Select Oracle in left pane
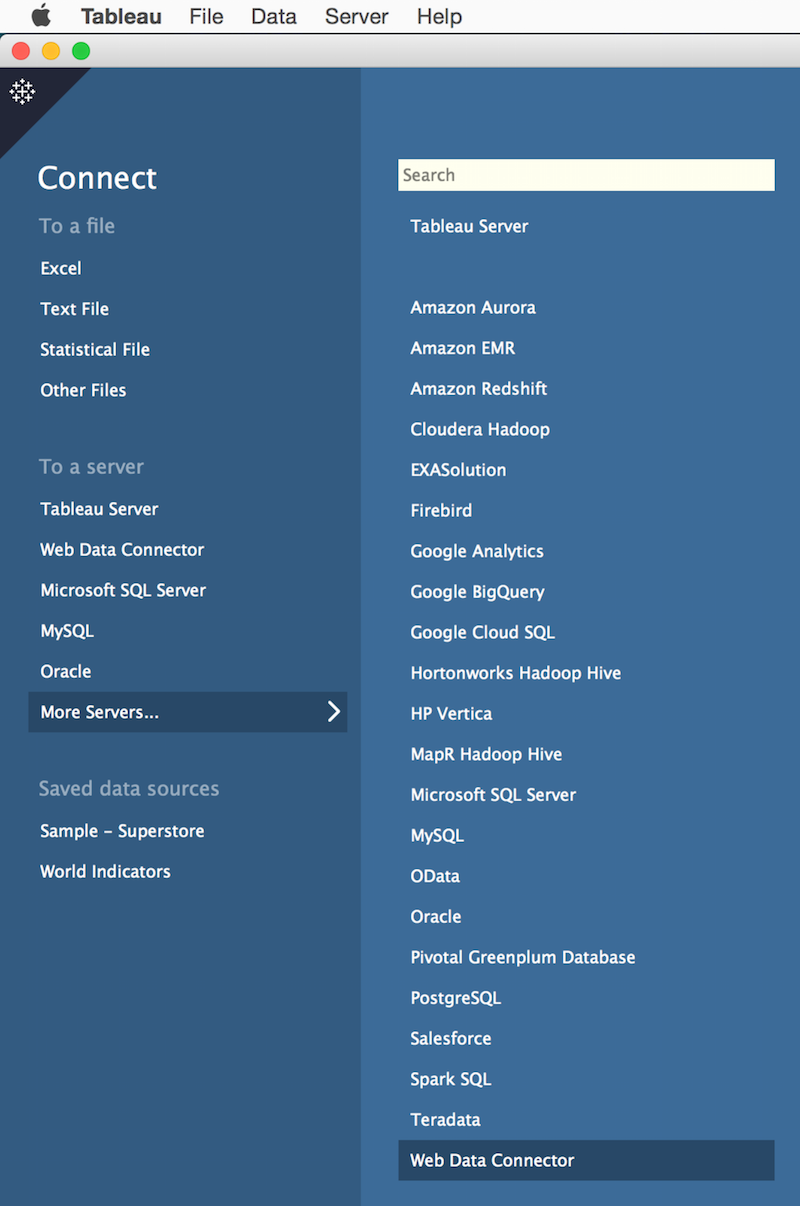800x1206 pixels. [66, 672]
